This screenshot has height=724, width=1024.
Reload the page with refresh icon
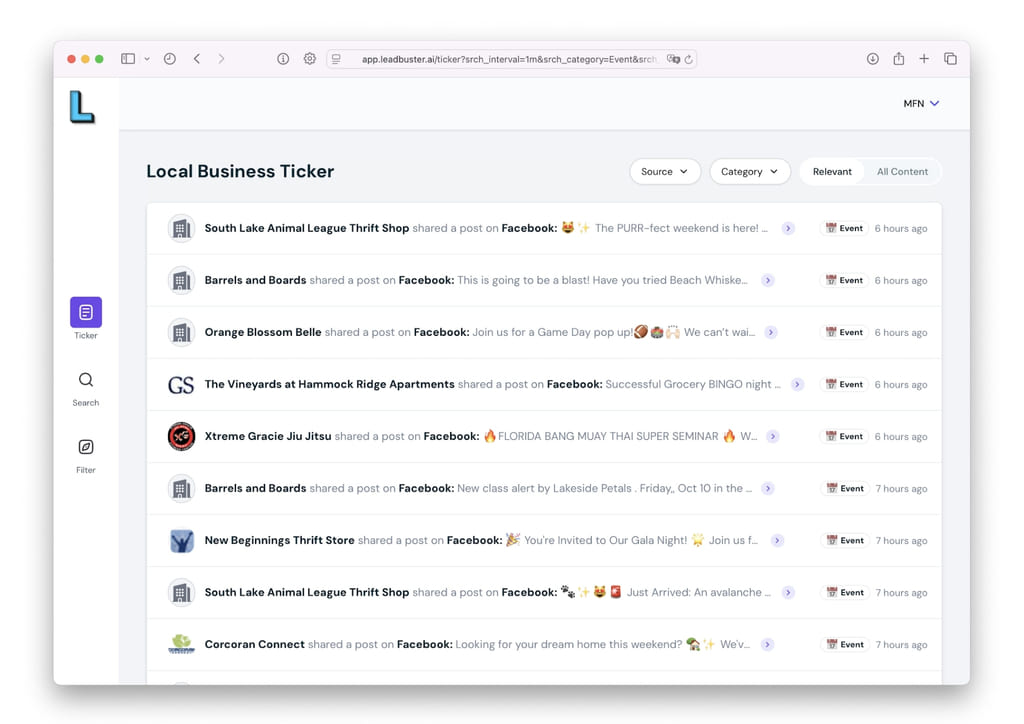point(689,59)
